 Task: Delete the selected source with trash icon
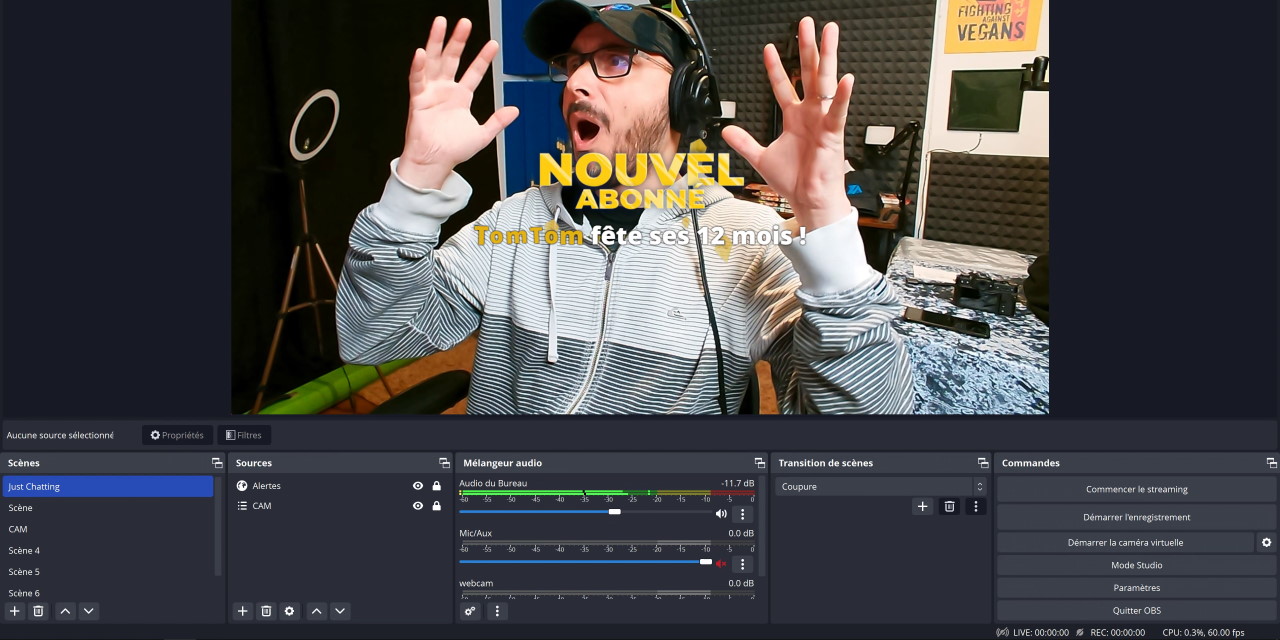click(266, 611)
